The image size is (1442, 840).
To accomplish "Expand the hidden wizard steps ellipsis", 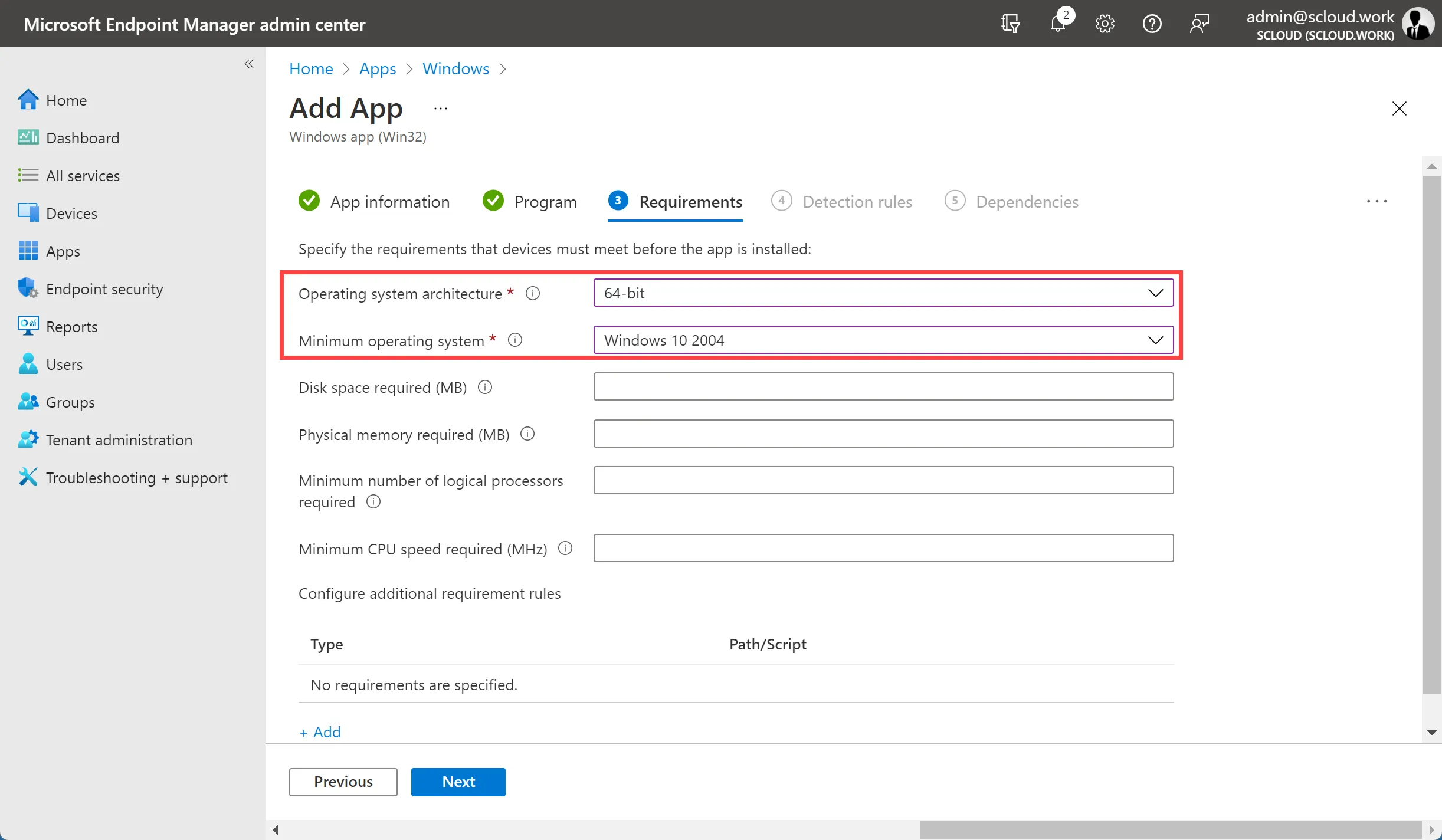I will click(x=1377, y=202).
